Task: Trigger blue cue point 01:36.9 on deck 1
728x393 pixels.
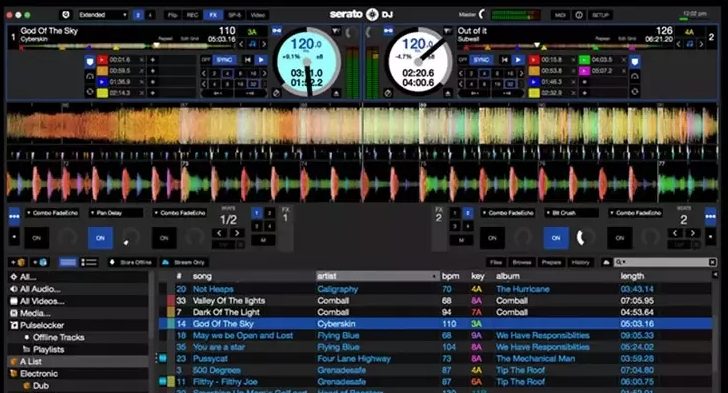Action: coord(102,82)
